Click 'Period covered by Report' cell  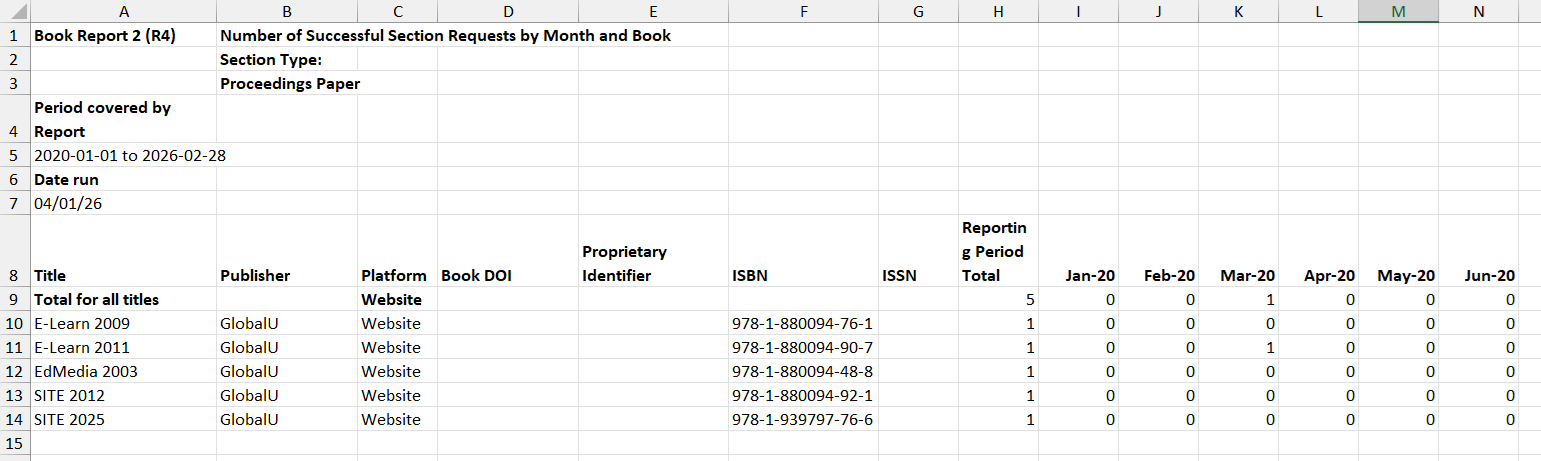pyautogui.click(x=123, y=119)
